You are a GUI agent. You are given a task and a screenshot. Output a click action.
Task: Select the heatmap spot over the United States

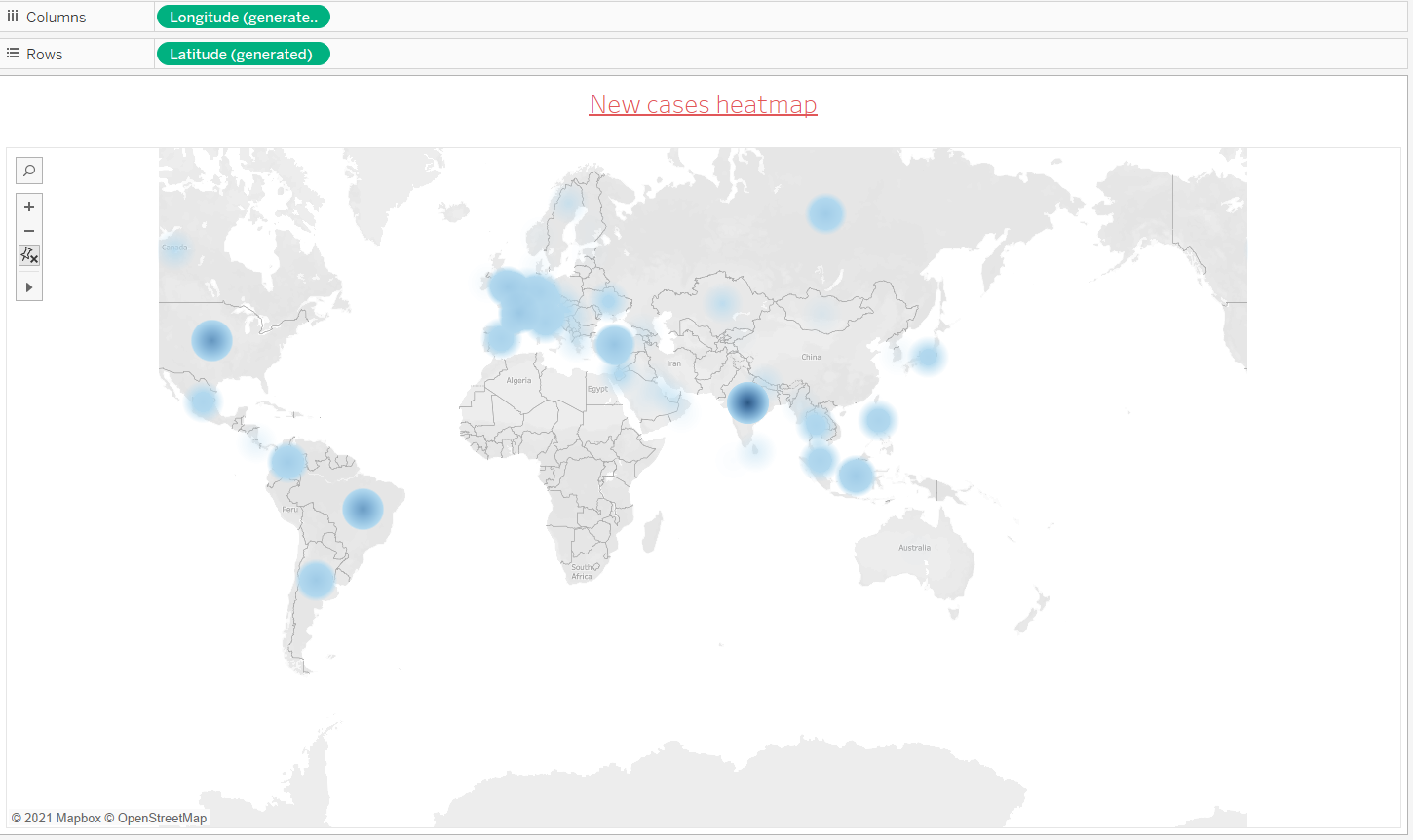pyautogui.click(x=211, y=340)
